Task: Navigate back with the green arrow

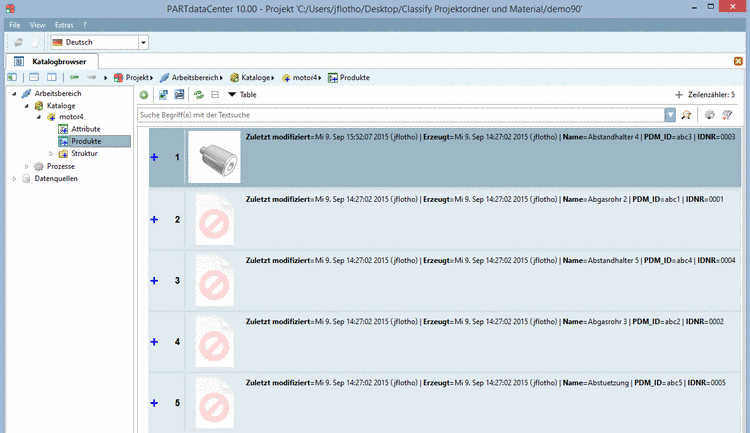Action: [x=74, y=77]
